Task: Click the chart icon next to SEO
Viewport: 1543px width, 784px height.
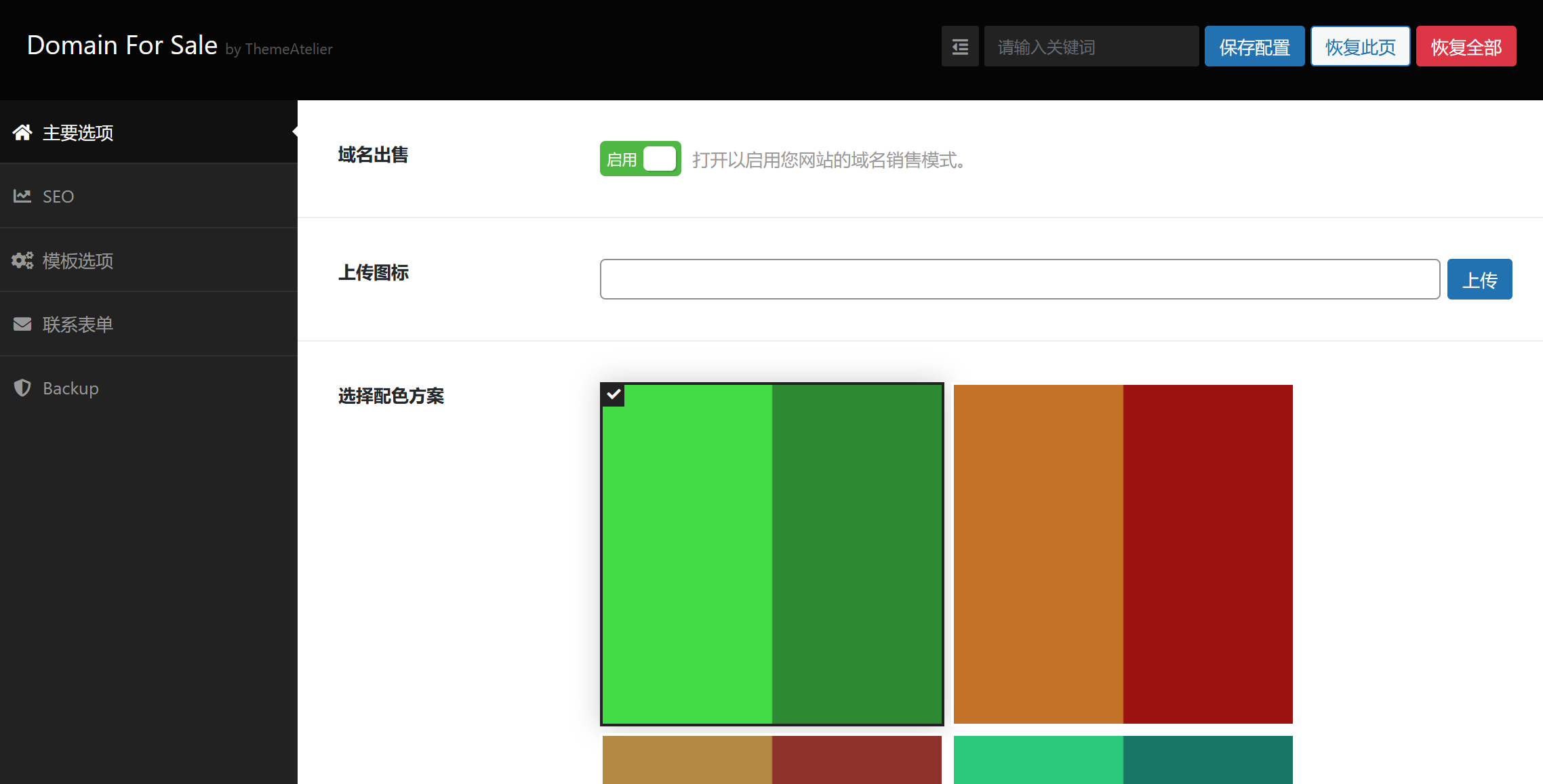Action: pyautogui.click(x=22, y=197)
